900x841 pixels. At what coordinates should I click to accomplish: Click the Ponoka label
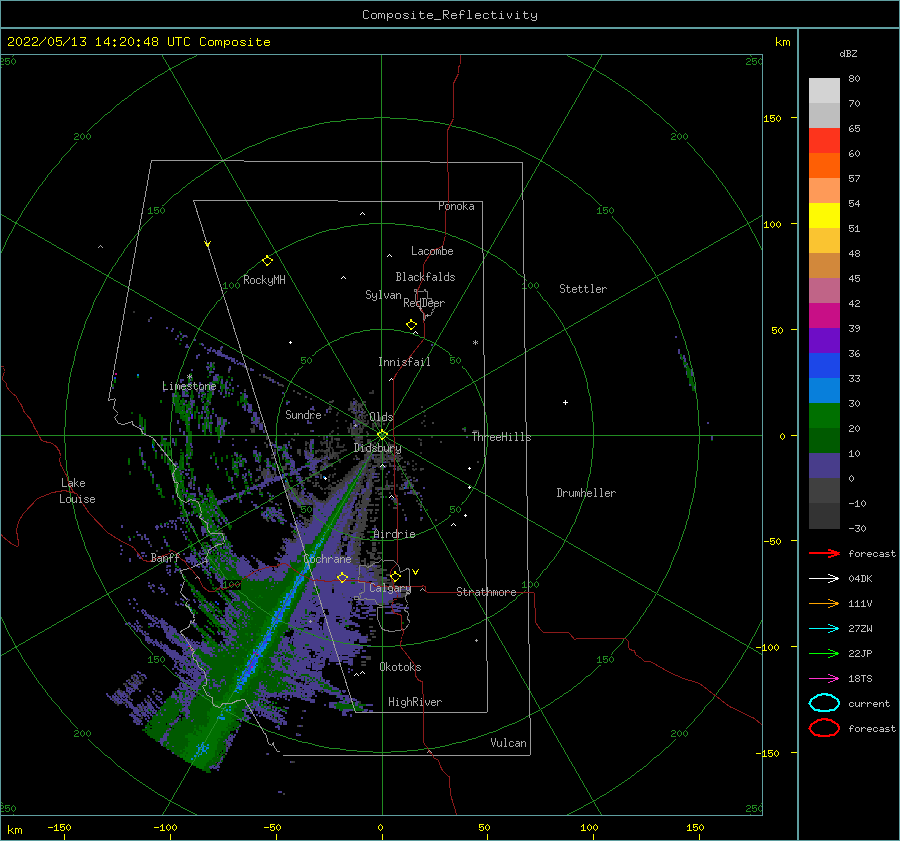point(456,206)
